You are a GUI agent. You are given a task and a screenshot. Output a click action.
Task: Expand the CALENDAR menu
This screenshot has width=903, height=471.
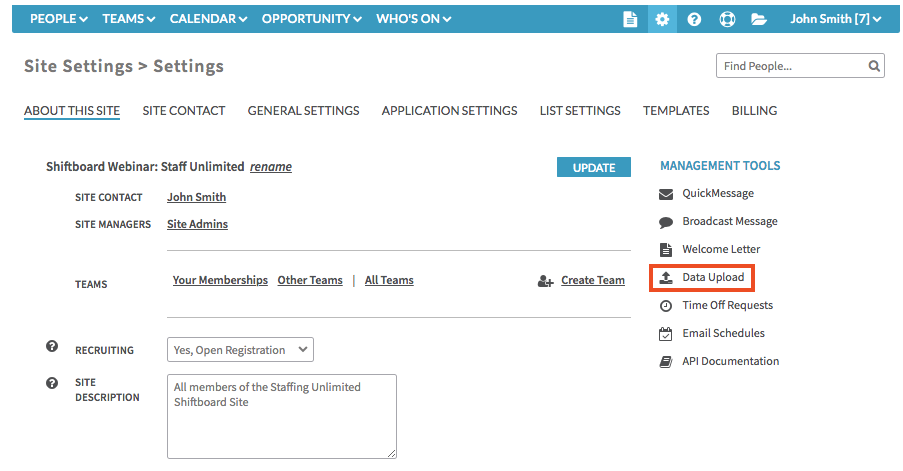[x=208, y=19]
